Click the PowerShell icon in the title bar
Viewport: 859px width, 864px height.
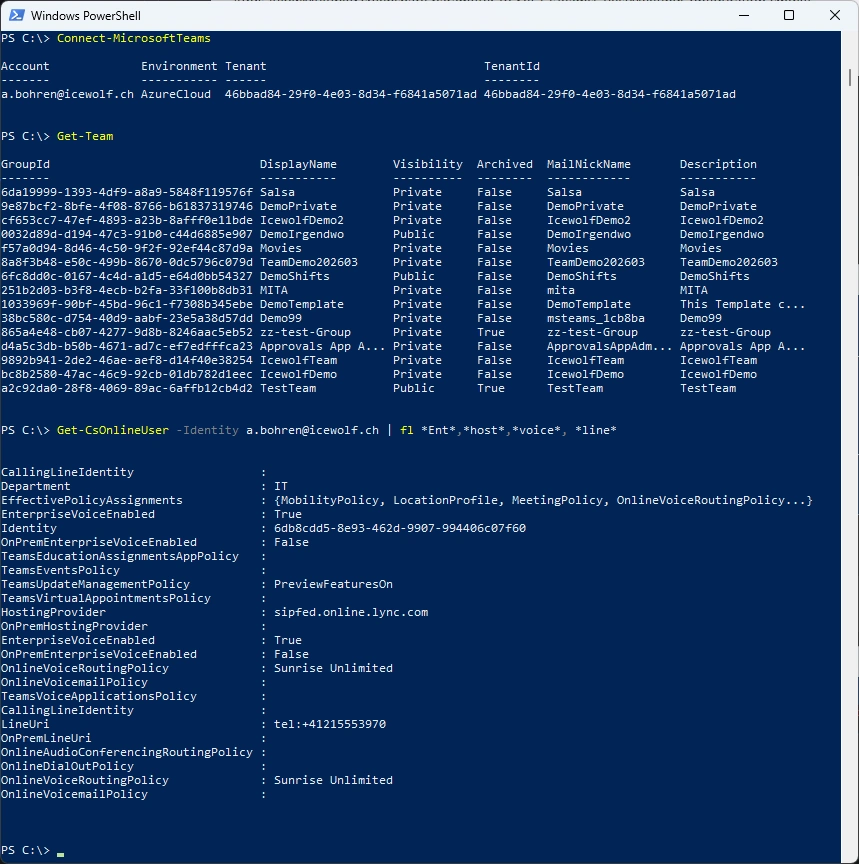coord(16,15)
